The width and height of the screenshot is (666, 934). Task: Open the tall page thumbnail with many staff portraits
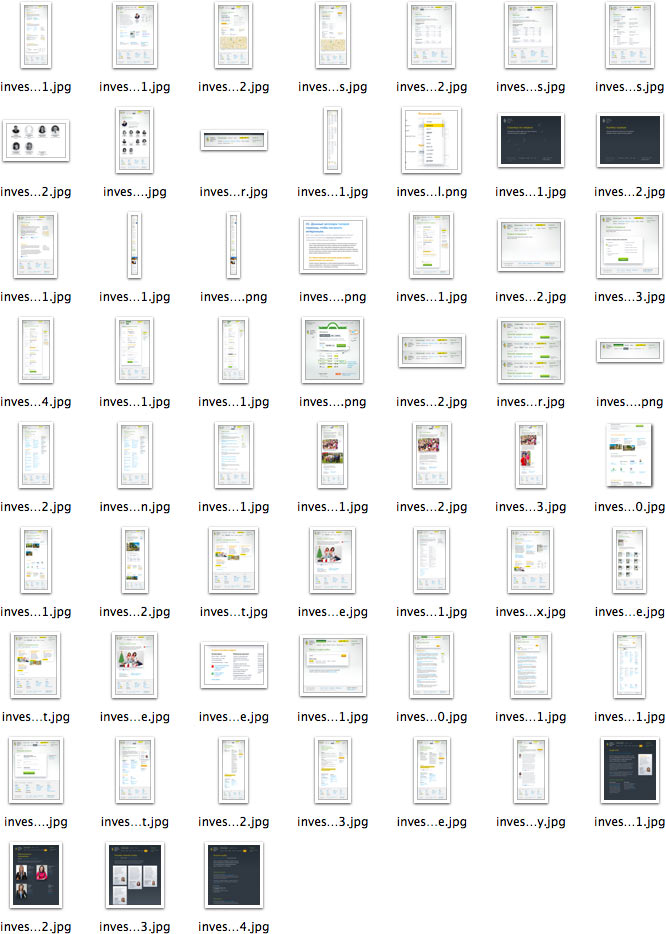tap(135, 141)
